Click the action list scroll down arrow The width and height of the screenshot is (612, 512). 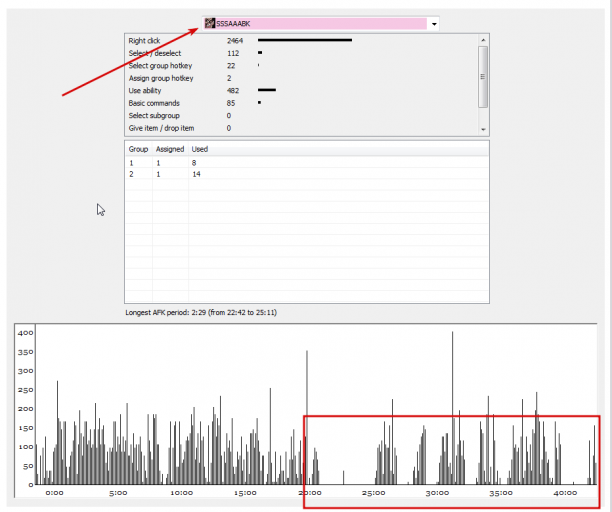(483, 130)
